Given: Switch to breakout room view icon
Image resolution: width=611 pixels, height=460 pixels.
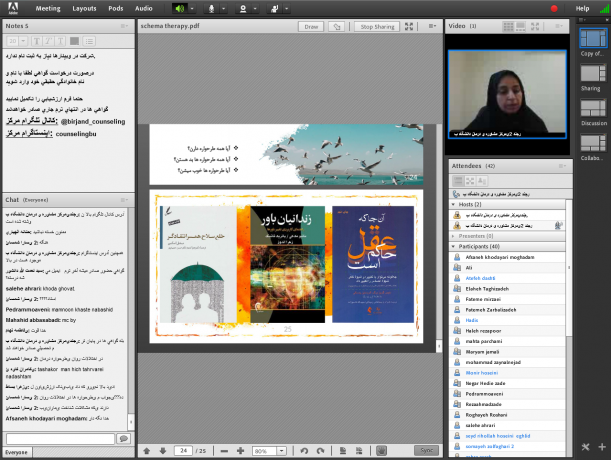Looking at the screenshot, I should click(470, 181).
